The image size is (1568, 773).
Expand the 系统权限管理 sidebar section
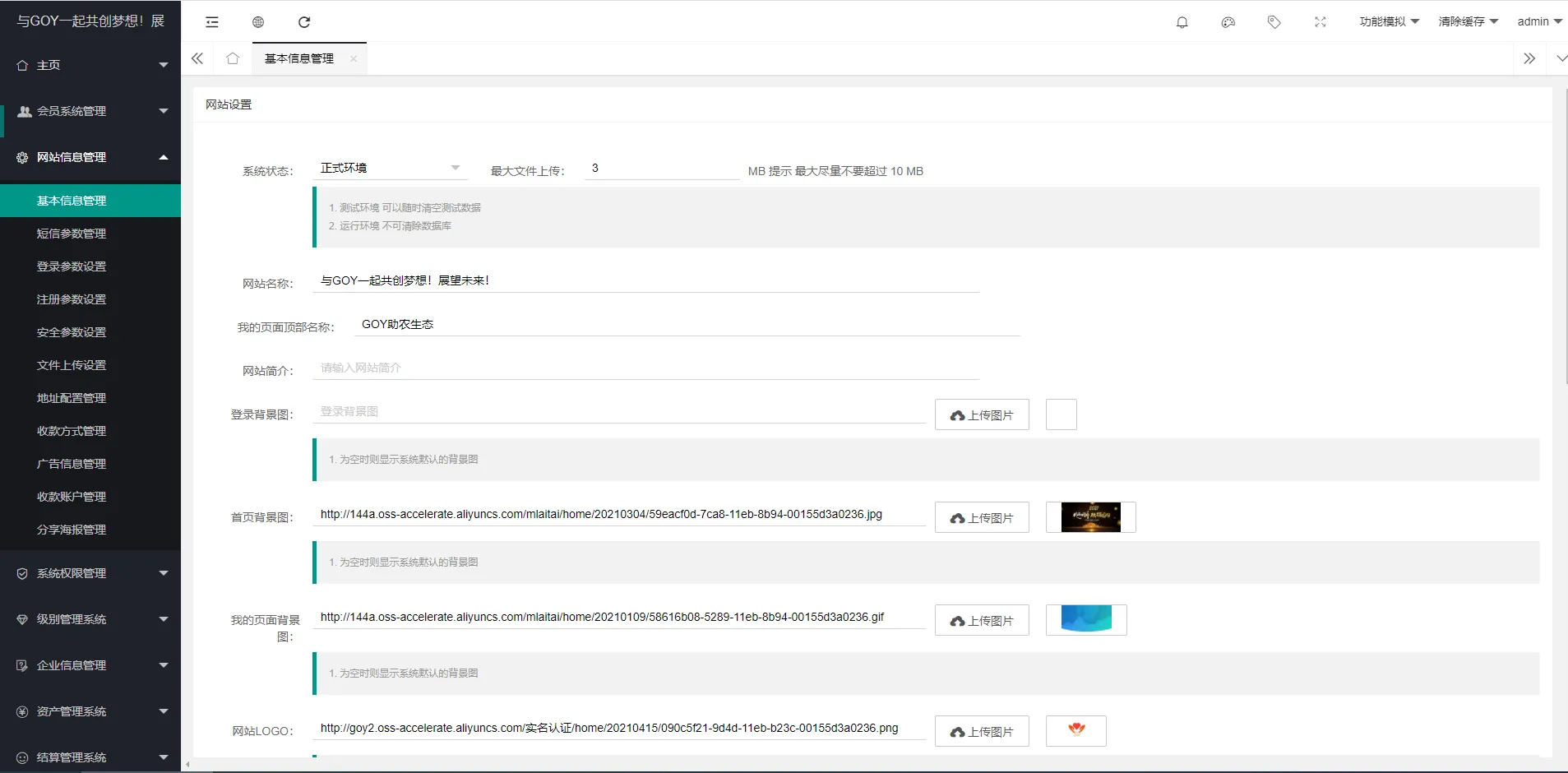[x=90, y=573]
